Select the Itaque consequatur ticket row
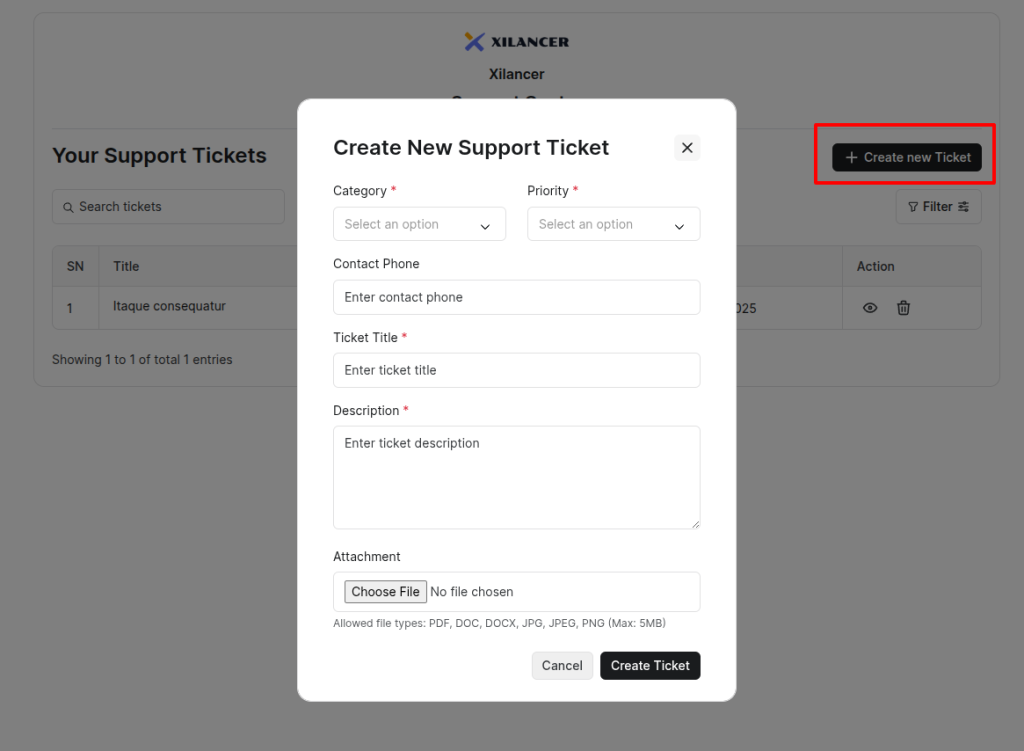The height and width of the screenshot is (751, 1024). click(x=169, y=307)
